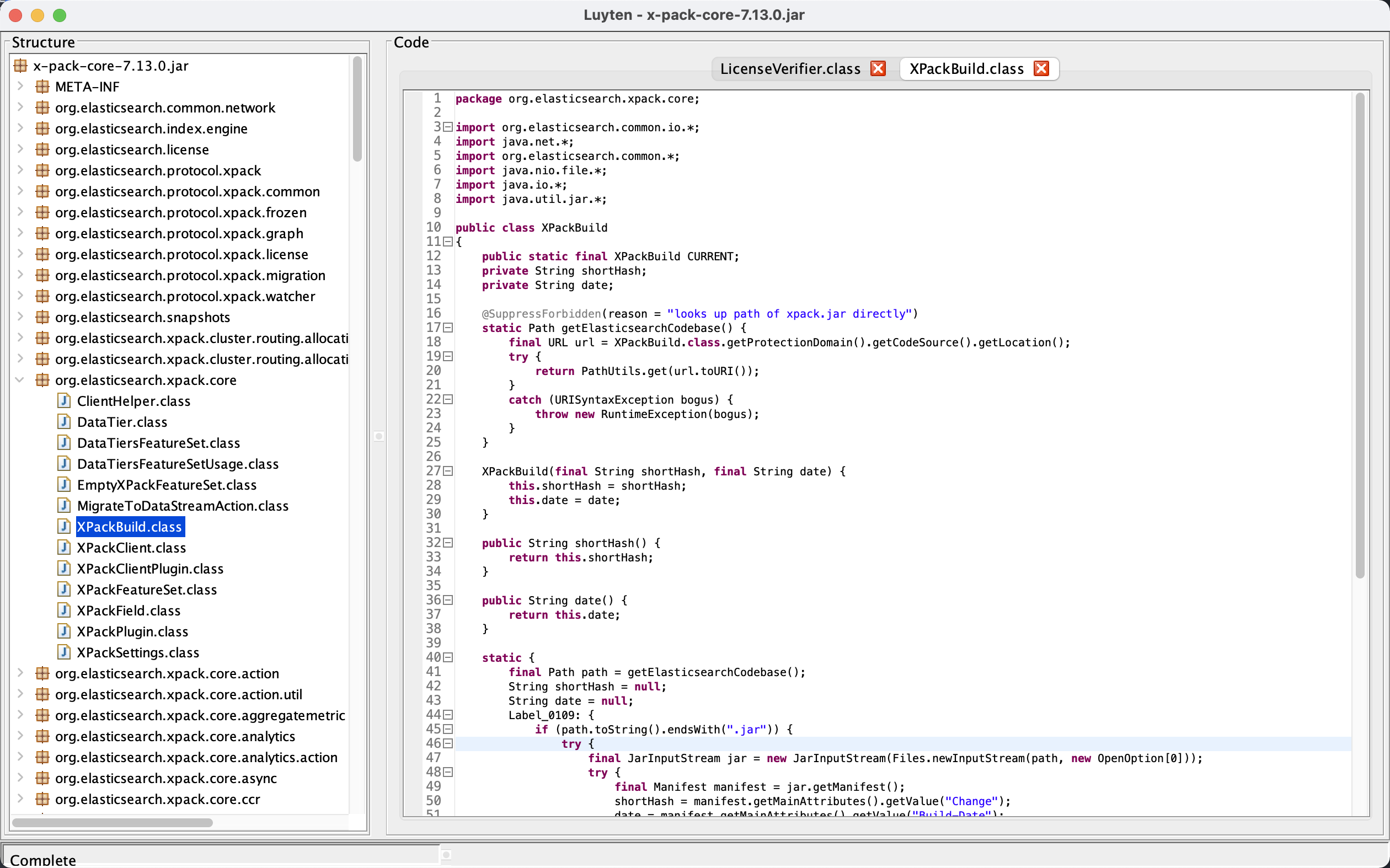Click the org.elasticsearch.license package icon
Screen dimensions: 1390x868
pyautogui.click(x=42, y=149)
